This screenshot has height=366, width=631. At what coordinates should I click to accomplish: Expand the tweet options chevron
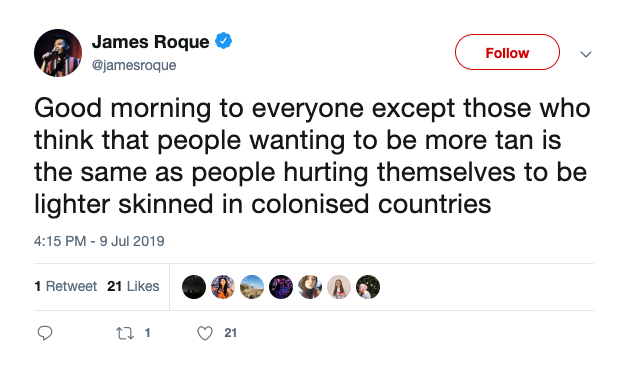(x=586, y=54)
